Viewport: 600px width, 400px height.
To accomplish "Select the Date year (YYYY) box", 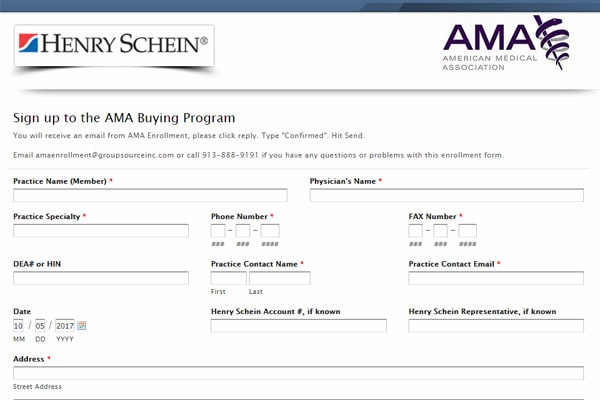I will (65, 325).
